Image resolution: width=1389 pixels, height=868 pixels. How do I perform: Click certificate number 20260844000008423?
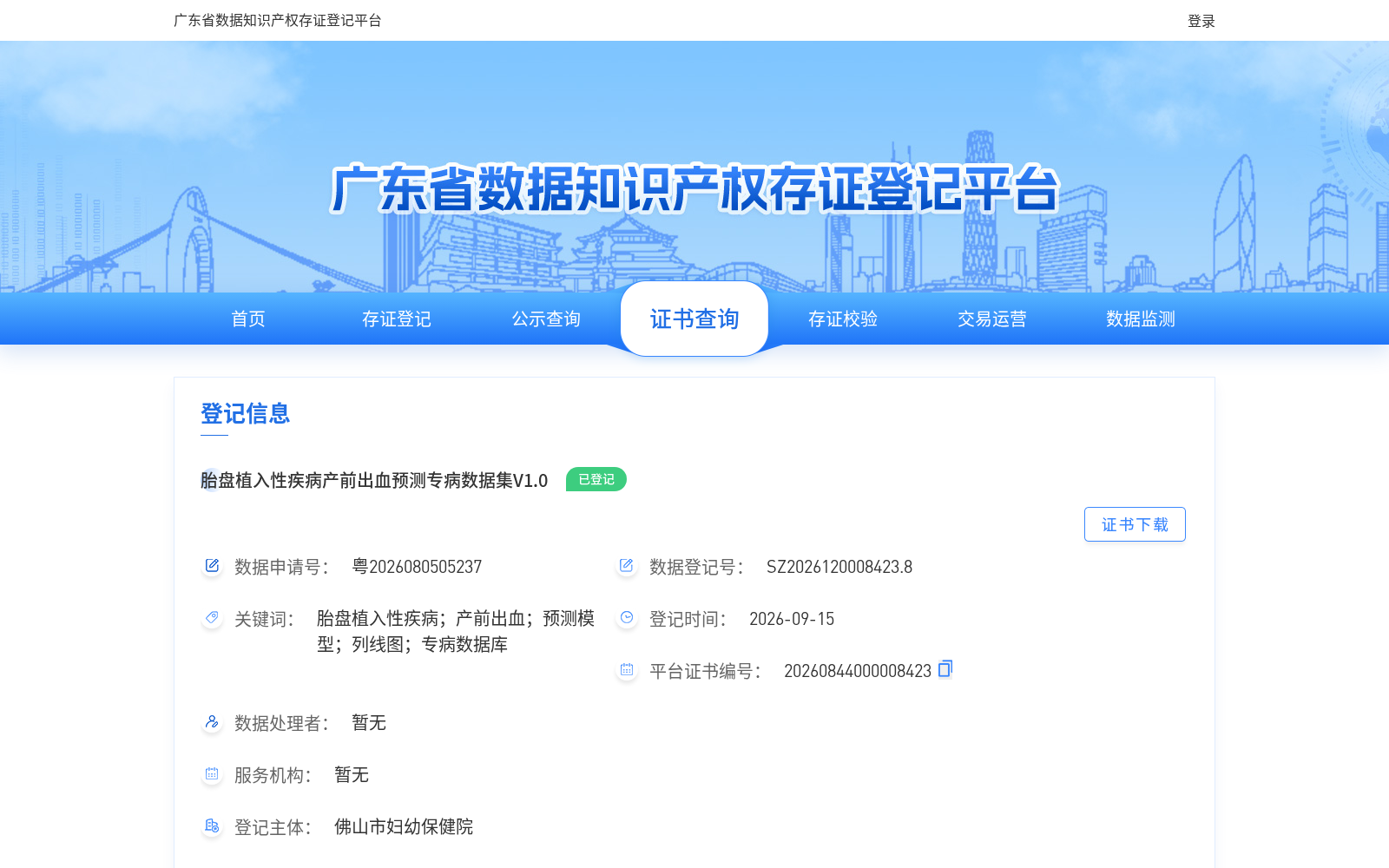coord(858,671)
